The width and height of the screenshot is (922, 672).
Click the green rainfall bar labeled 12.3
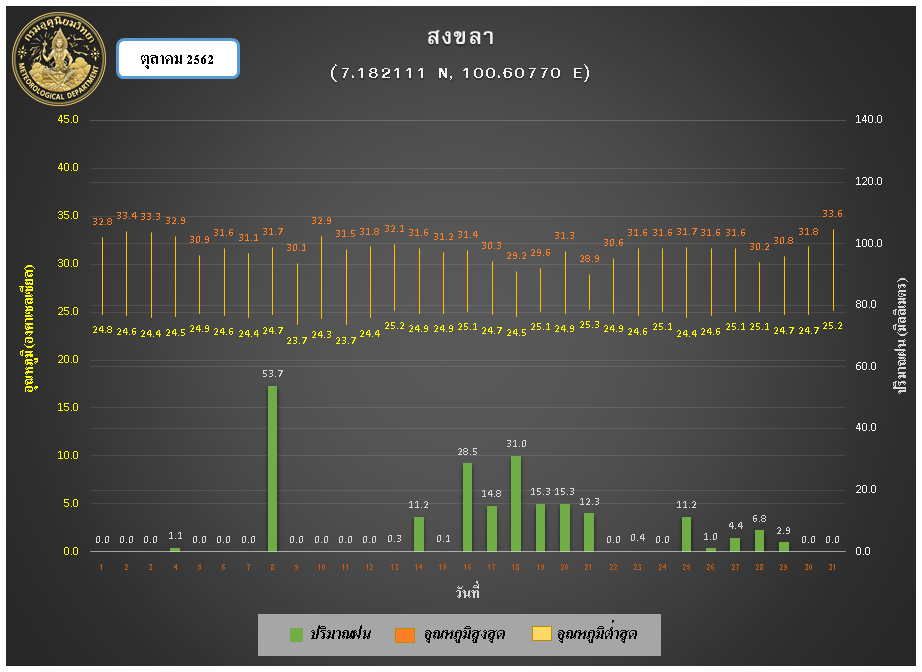(x=589, y=532)
